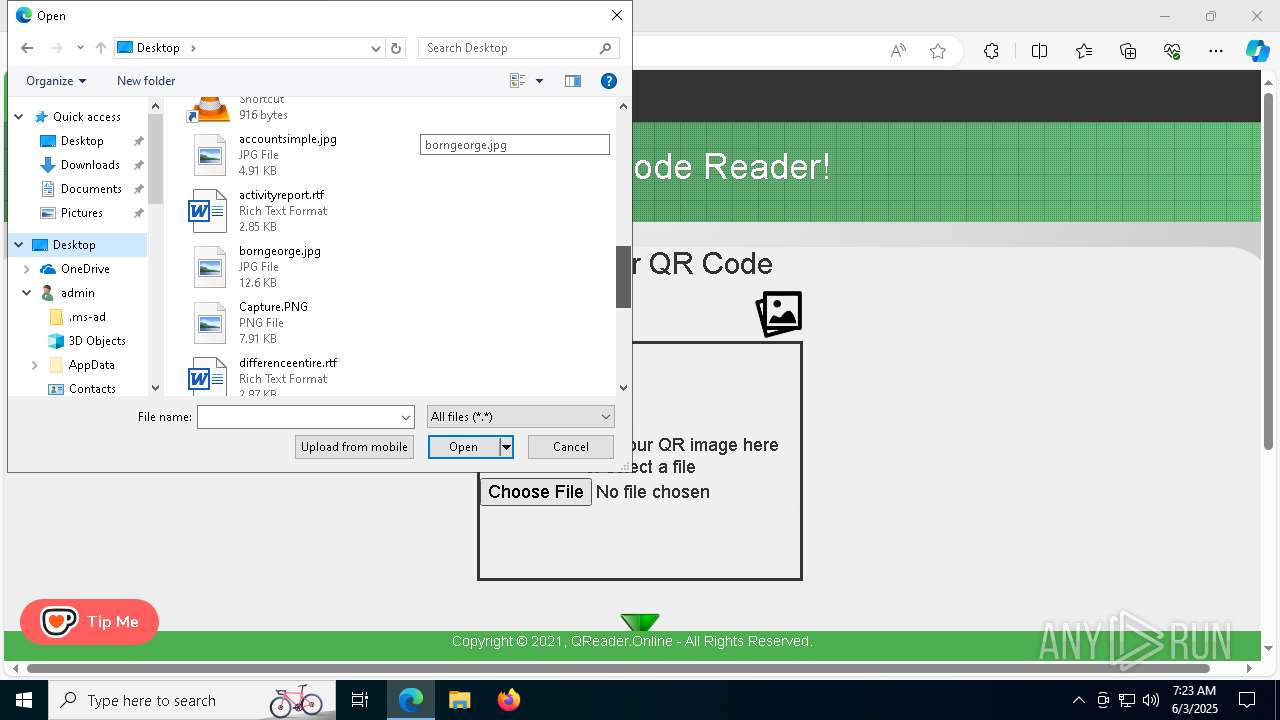Open Favorites list icon in Edge
The image size is (1280, 720).
point(1084,51)
